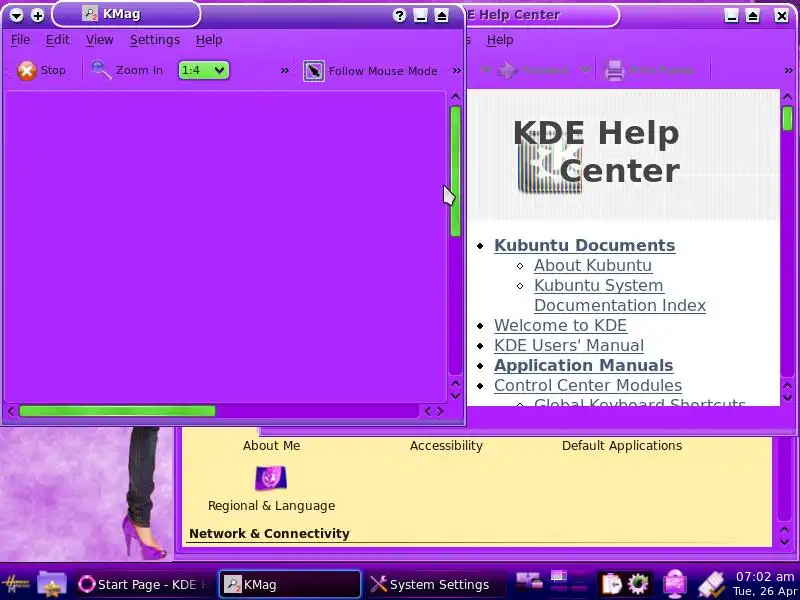Toggle Follow Mouse Mode in KMag
Screen dimensions: 800x600
click(x=370, y=71)
